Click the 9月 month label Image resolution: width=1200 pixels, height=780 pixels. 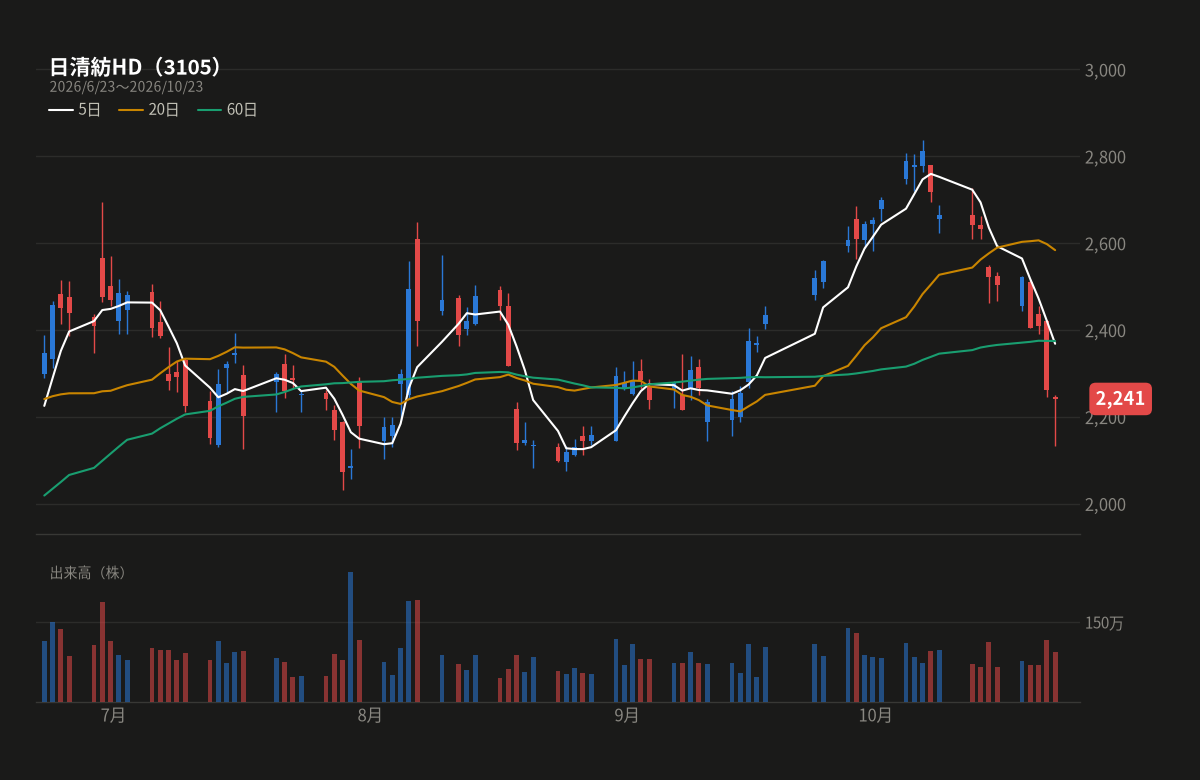[627, 715]
